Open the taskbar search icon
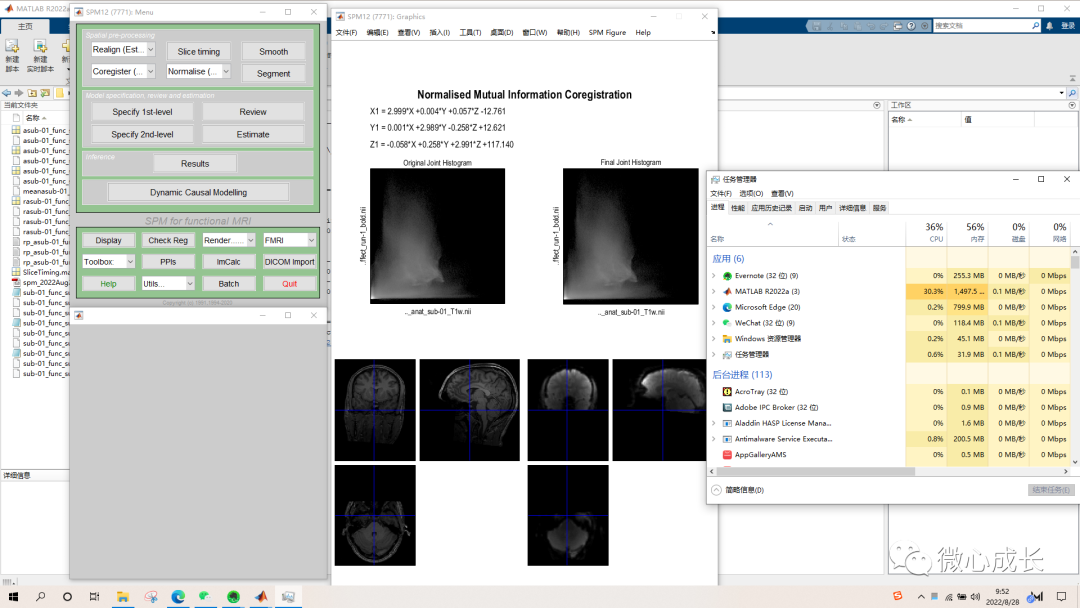 41,596
